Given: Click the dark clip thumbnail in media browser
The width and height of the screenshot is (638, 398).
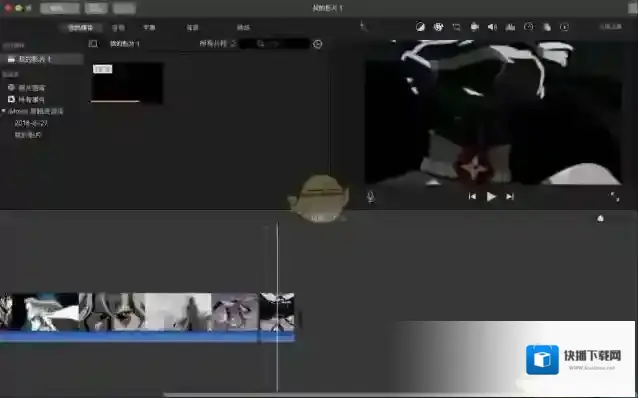Looking at the screenshot, I should [127, 83].
